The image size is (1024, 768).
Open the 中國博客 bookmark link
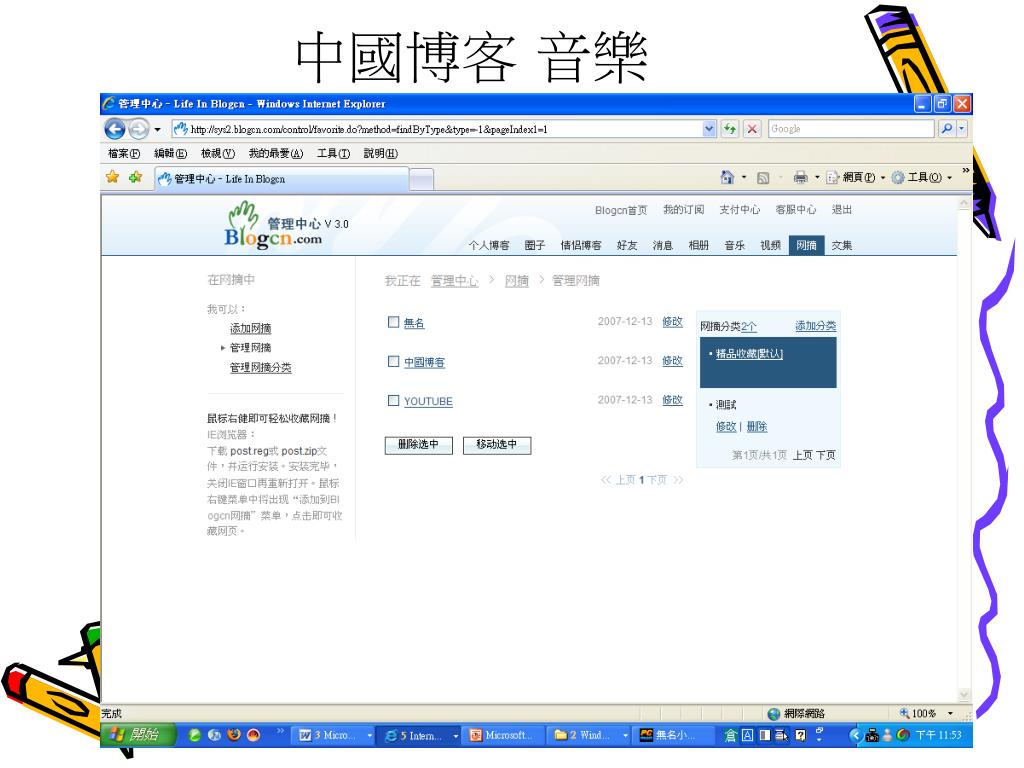coord(424,362)
